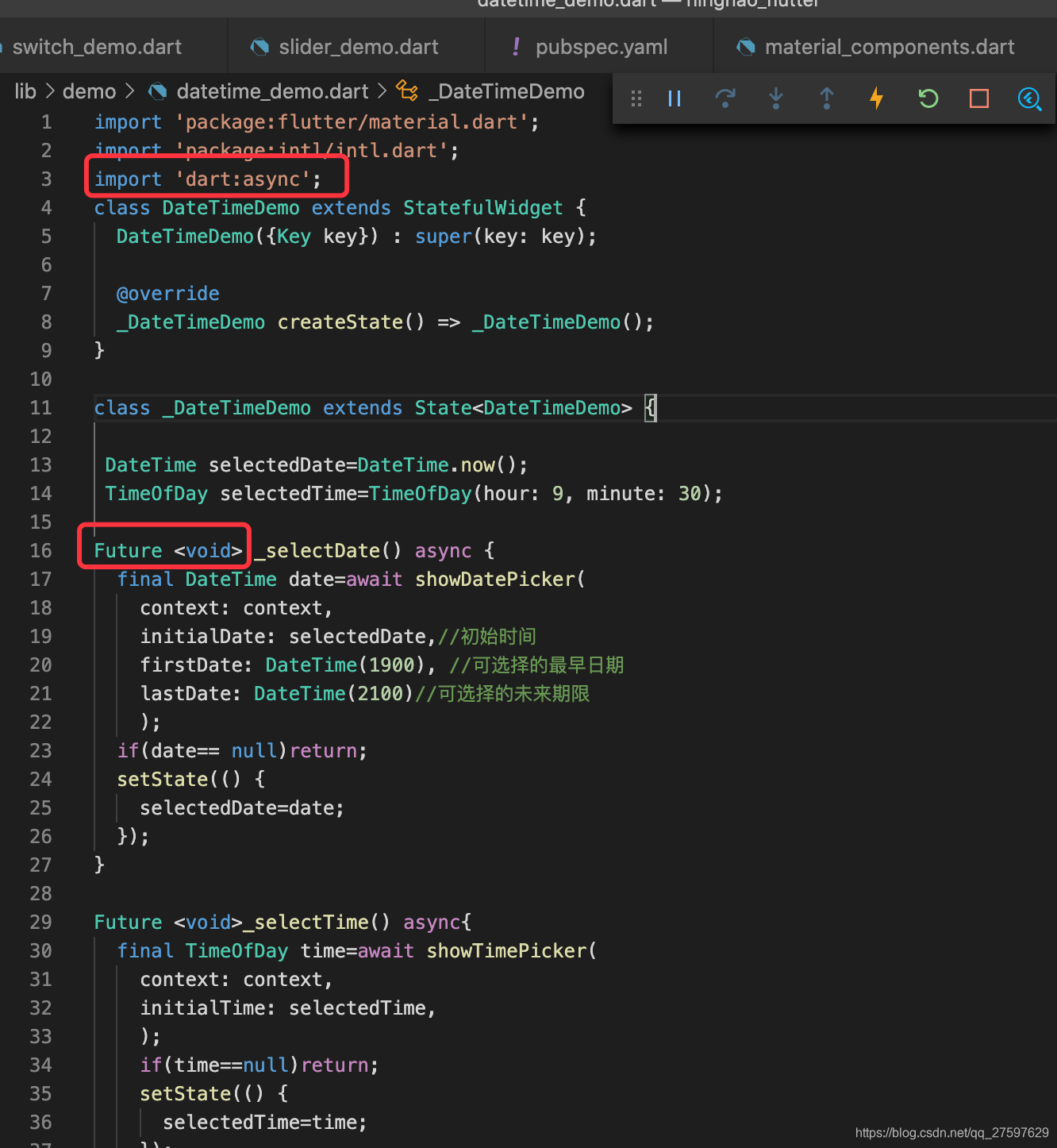The image size is (1057, 1148).
Task: Open the pubspec.yaml tab
Action: click(602, 47)
